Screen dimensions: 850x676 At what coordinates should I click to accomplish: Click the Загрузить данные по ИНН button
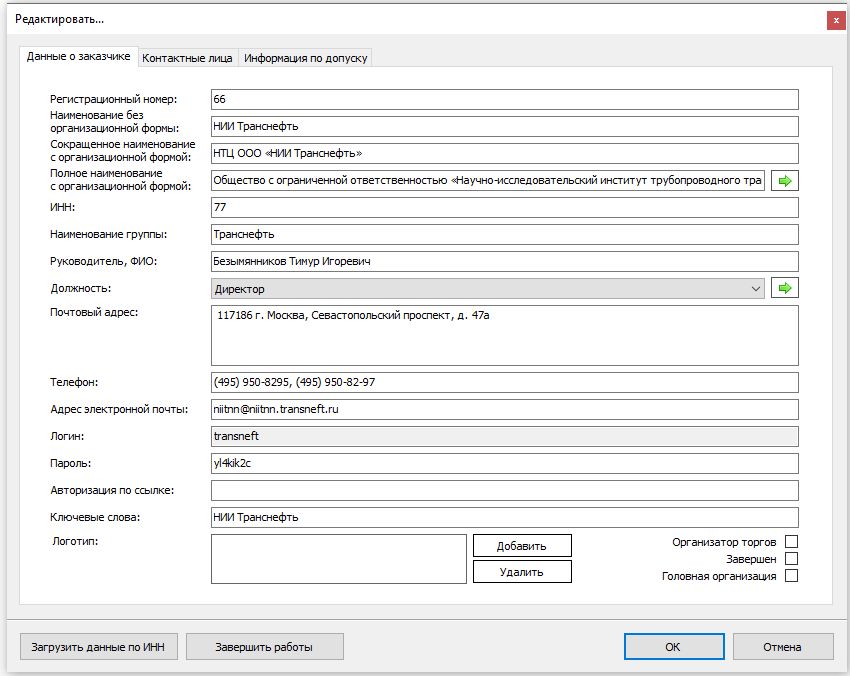[99, 647]
